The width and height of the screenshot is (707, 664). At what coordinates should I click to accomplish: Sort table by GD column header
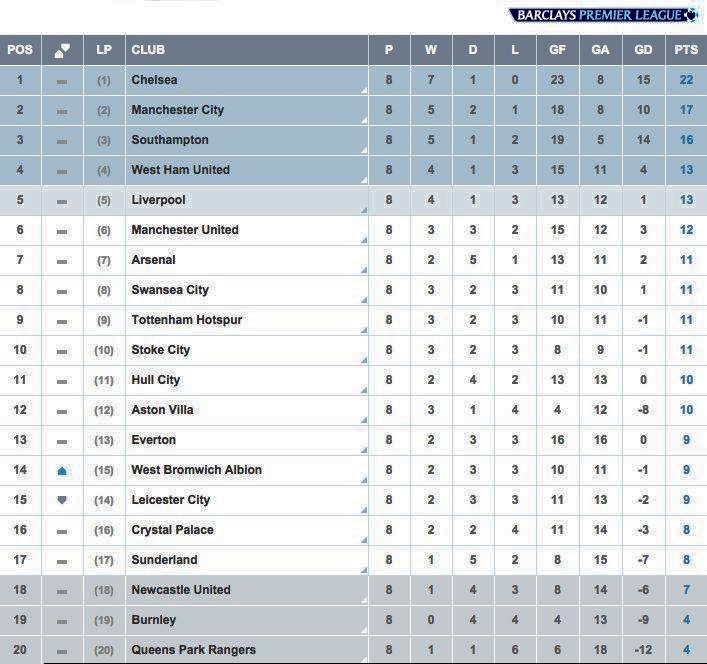(x=643, y=50)
